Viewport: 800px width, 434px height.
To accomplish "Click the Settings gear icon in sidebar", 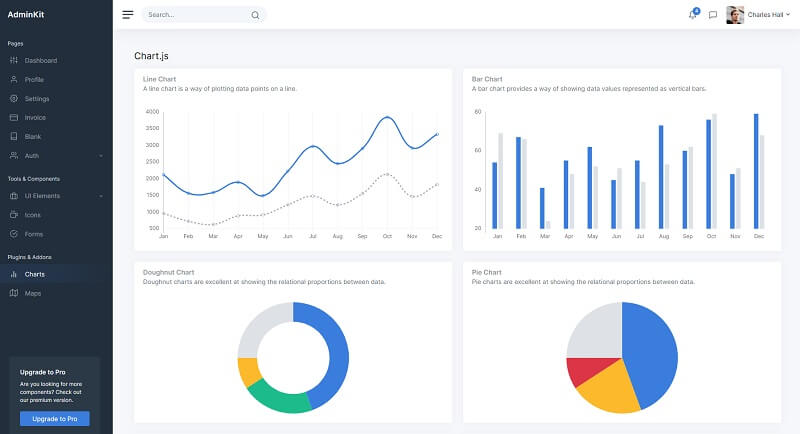I will tap(14, 99).
